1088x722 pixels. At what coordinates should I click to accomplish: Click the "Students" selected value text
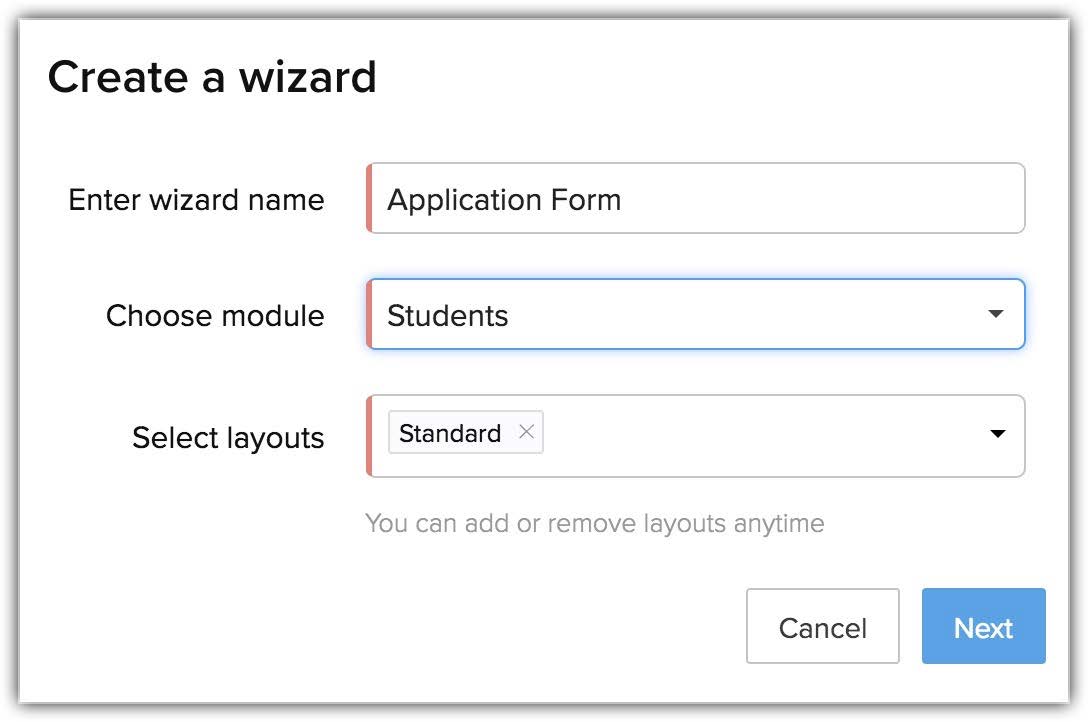(x=448, y=316)
